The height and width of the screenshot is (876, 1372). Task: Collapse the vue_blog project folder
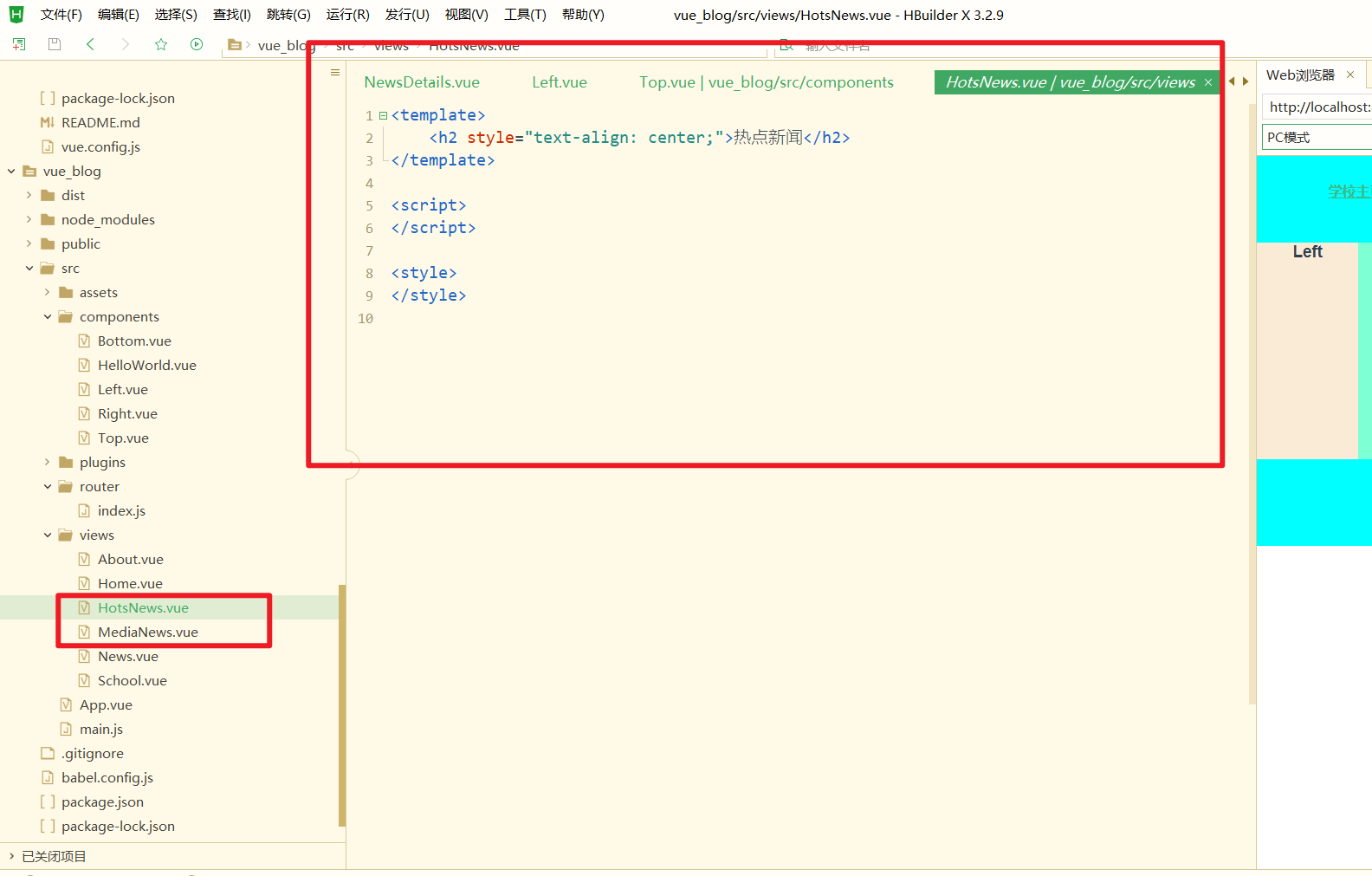11,172
